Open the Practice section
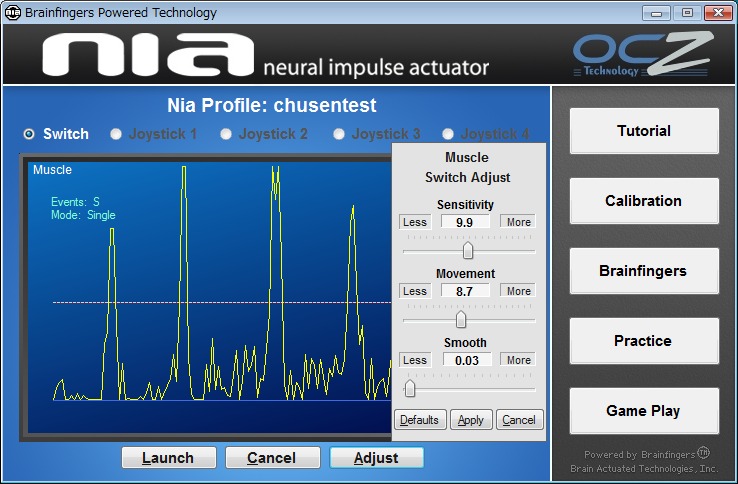Viewport: 738px width, 484px height. (644, 340)
